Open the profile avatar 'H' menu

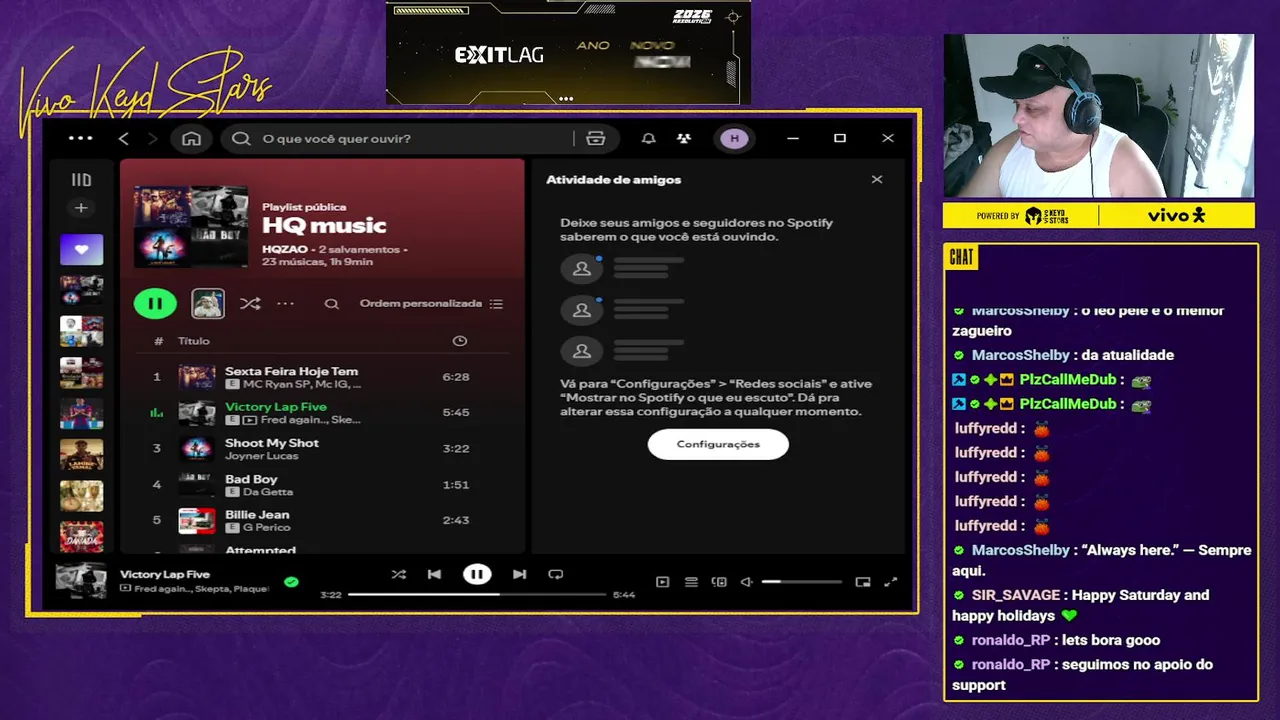[x=735, y=138]
